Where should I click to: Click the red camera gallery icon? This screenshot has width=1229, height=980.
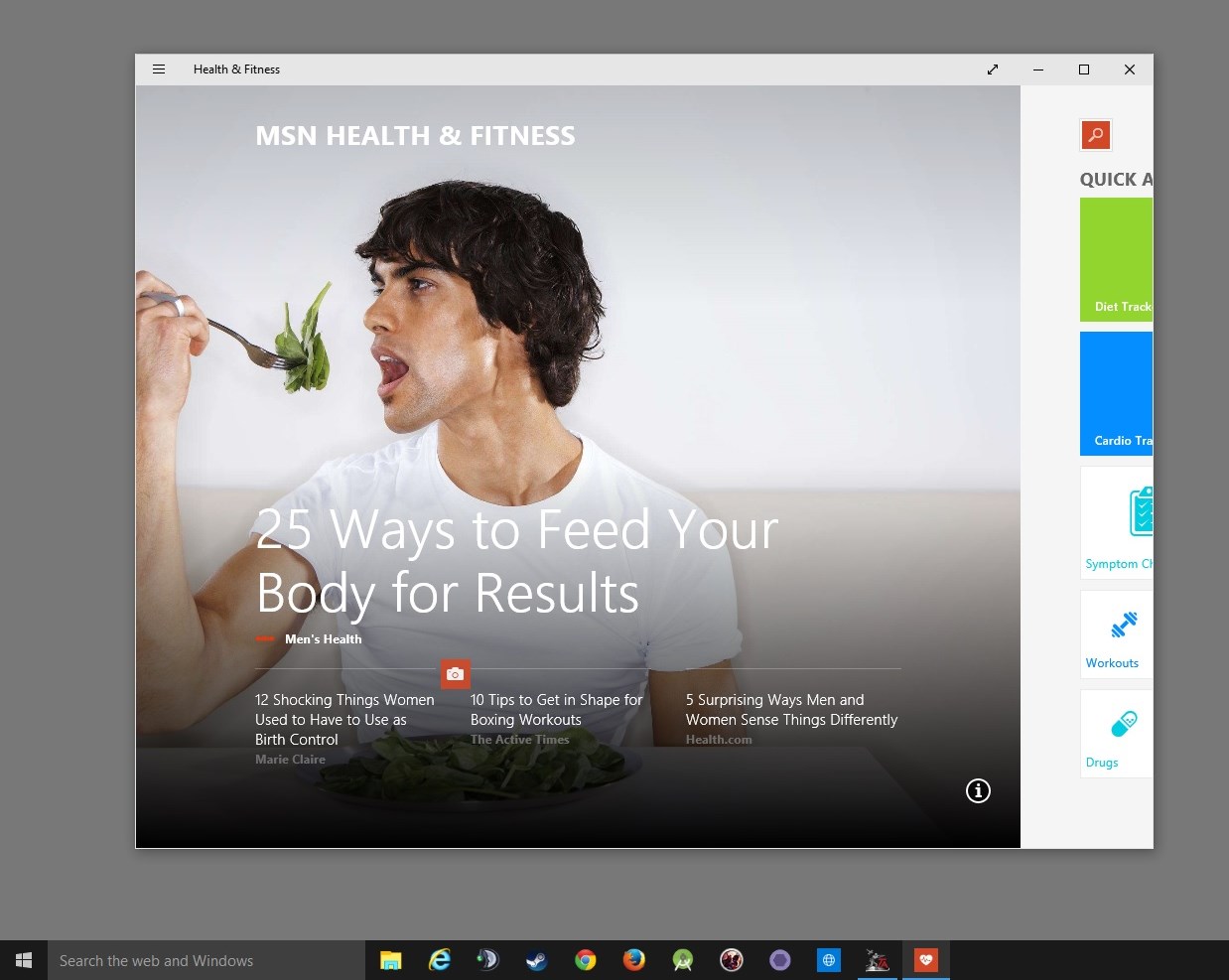(456, 674)
